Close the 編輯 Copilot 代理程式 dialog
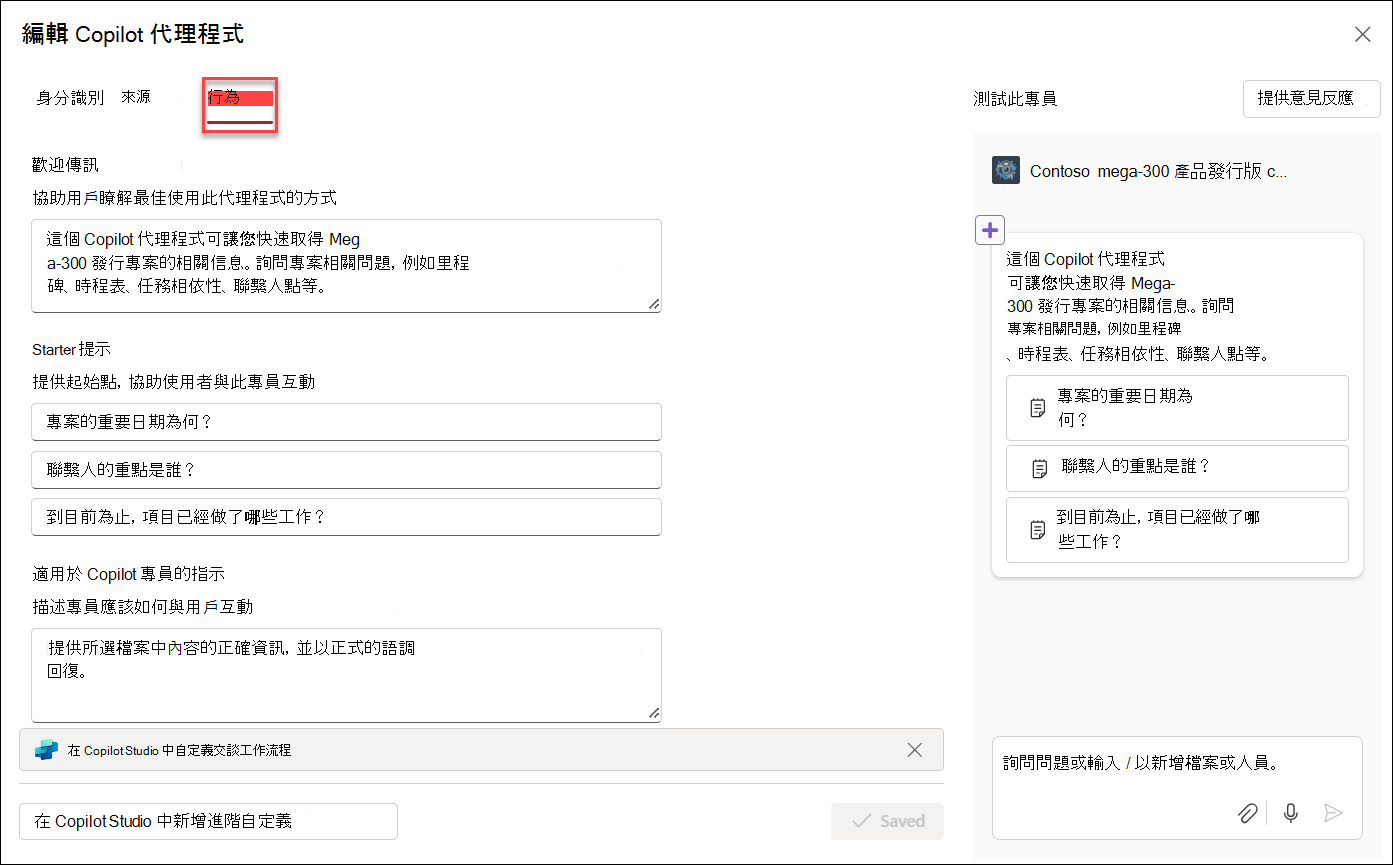Image resolution: width=1393 pixels, height=865 pixels. click(1362, 35)
